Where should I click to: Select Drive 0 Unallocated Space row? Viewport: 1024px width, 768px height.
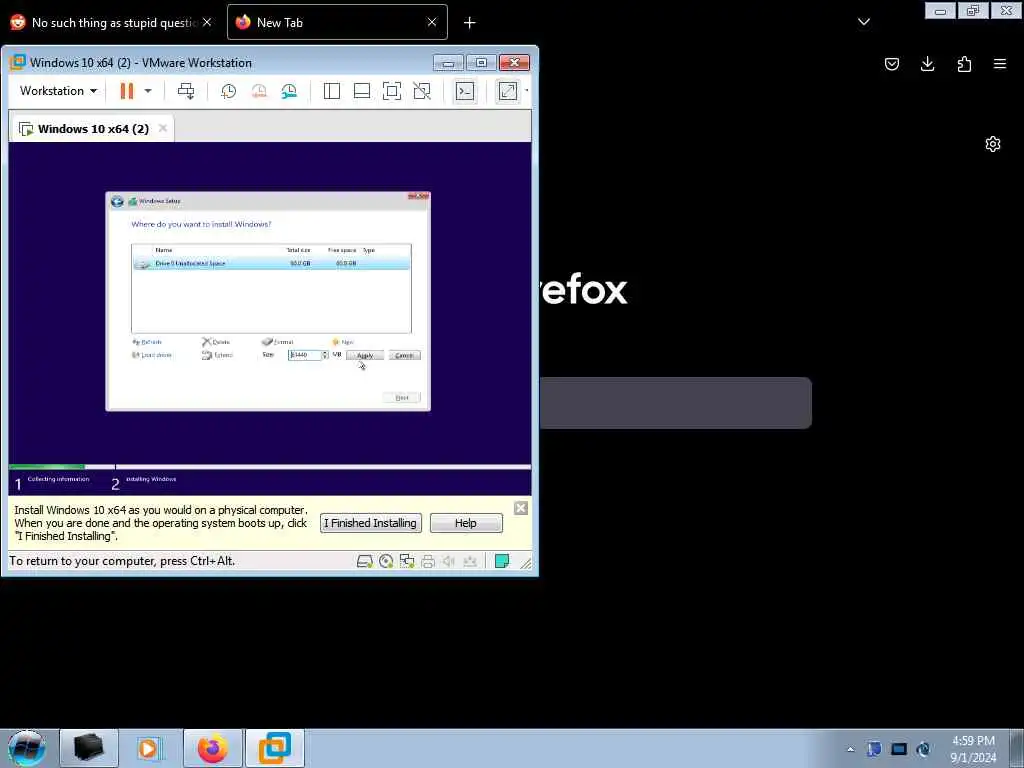271,263
